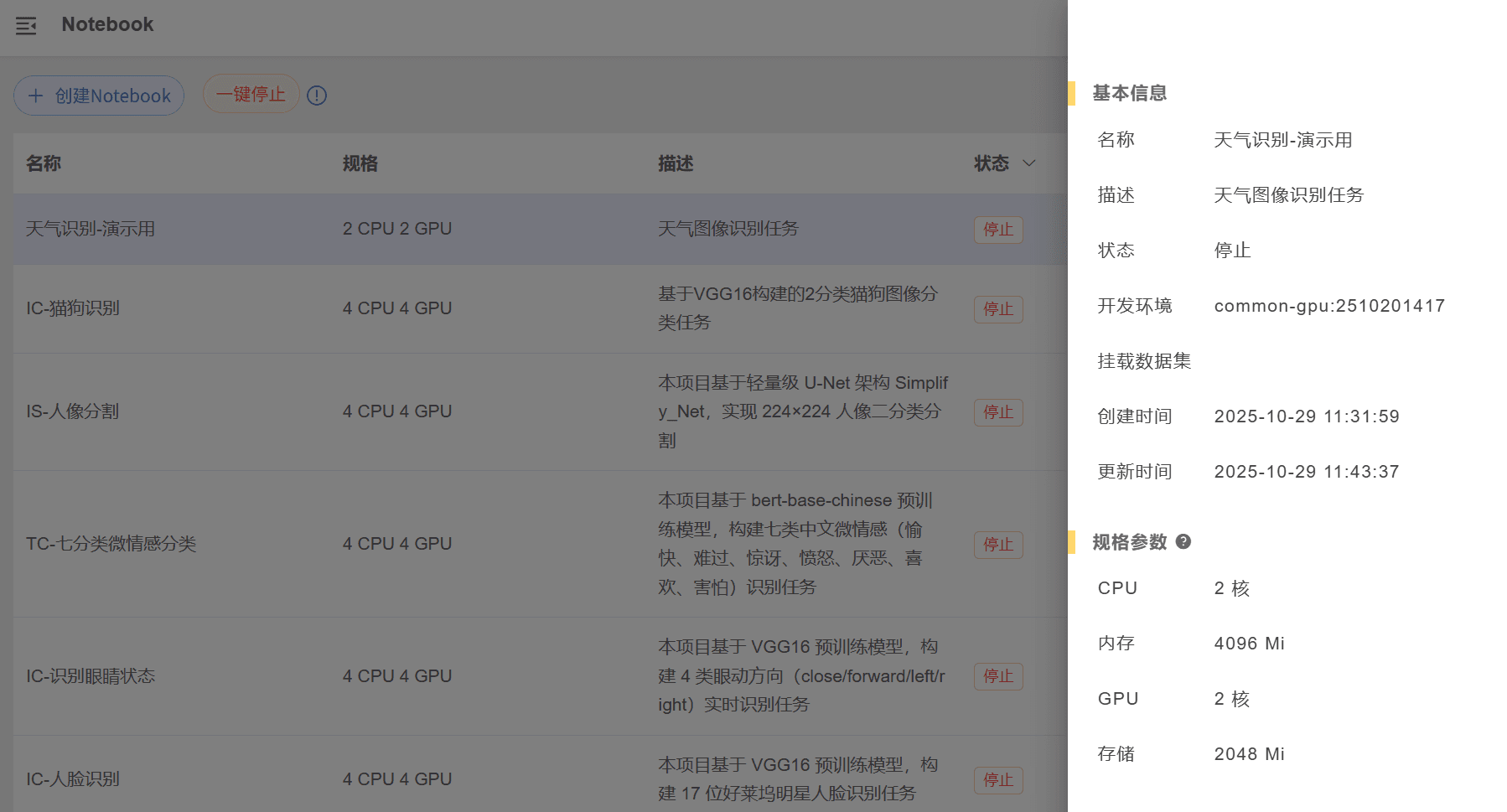Open the IC-识别眼睛状态 notebook entry
1507x812 pixels.
click(x=91, y=676)
